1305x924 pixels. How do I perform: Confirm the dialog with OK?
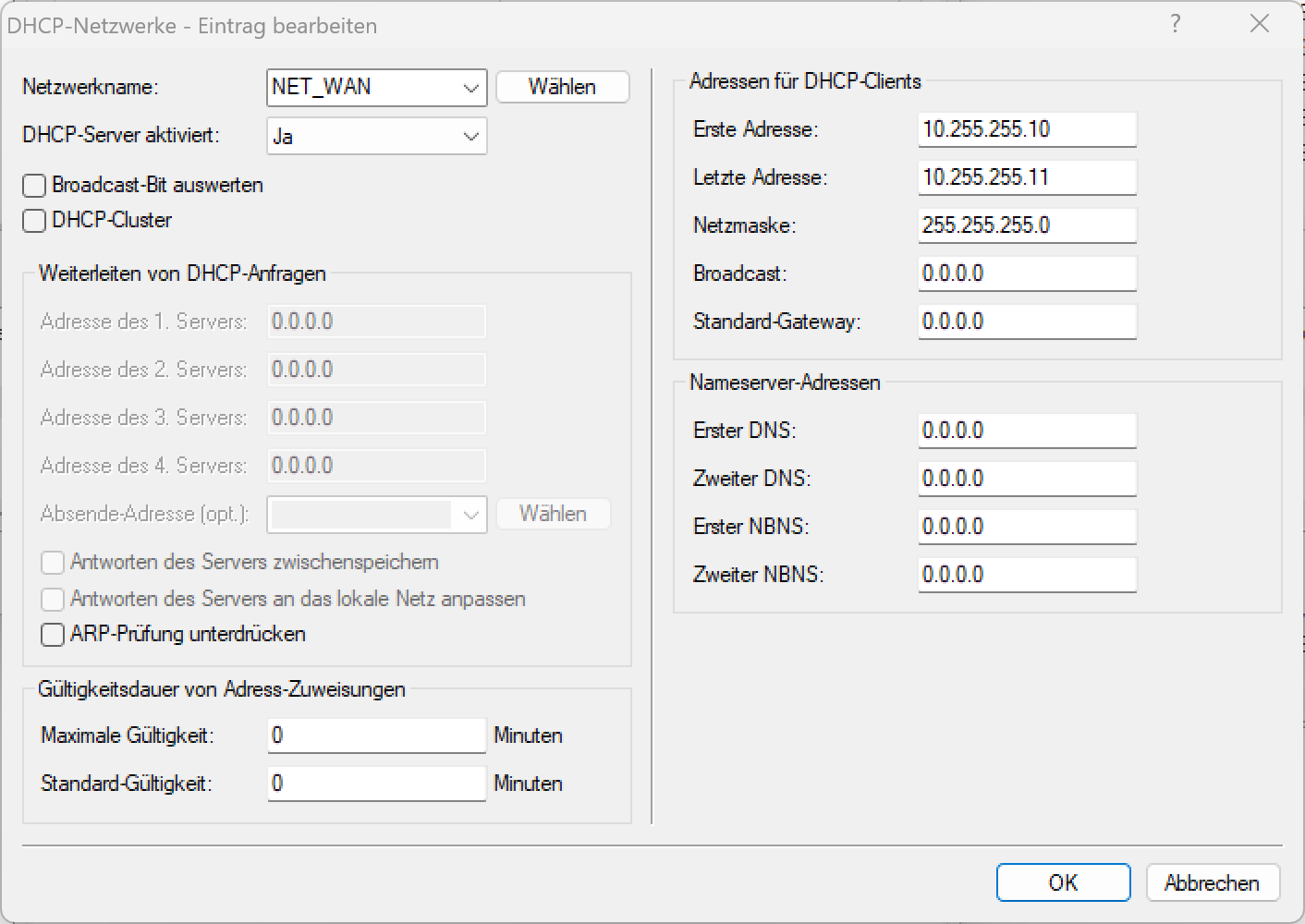click(x=1063, y=882)
